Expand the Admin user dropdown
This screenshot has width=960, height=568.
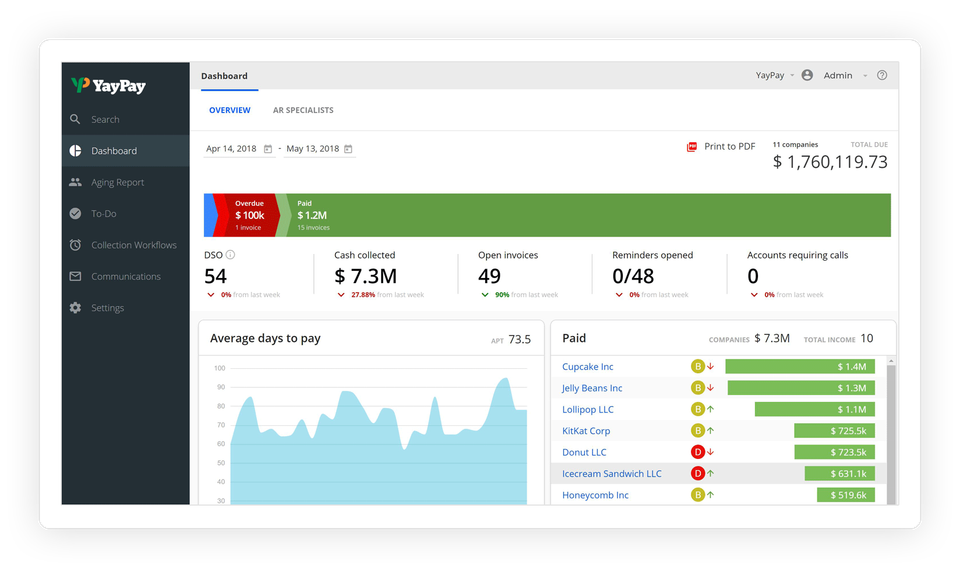click(865, 75)
